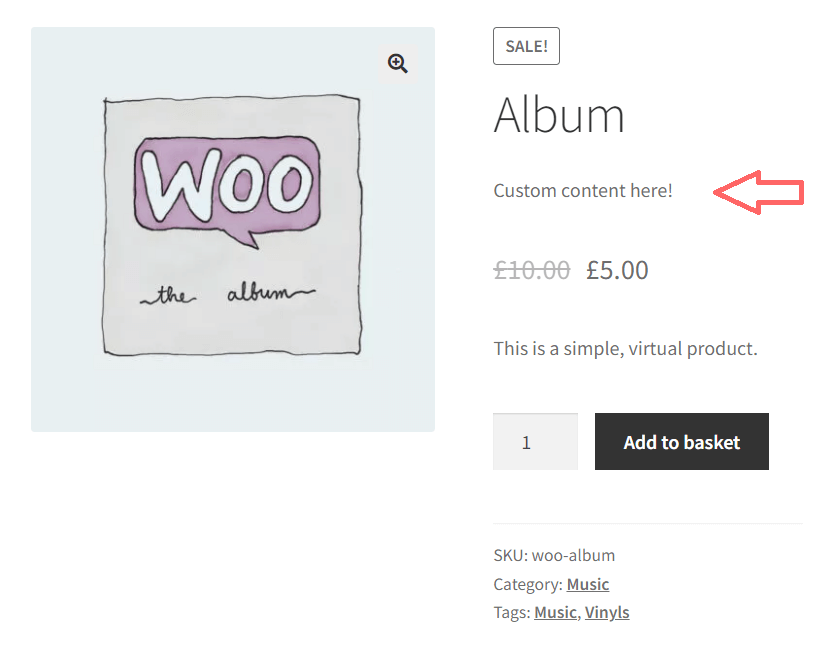Screen dimensions: 833x654
Task: Open the product image lightbox via magnifier
Action: coord(397,63)
